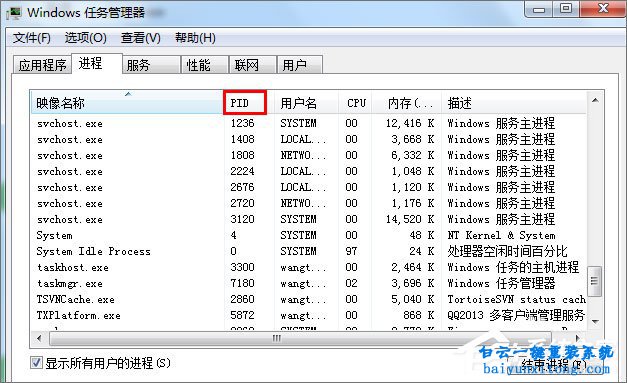Image resolution: width=627 pixels, height=383 pixels.
Task: Select the taskmgr.exe process
Action: (70, 283)
